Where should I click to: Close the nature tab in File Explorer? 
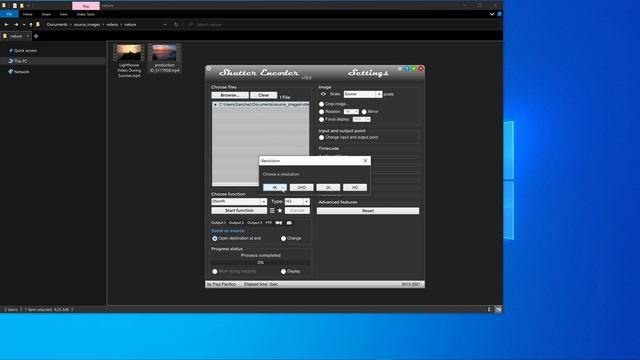click(27, 36)
